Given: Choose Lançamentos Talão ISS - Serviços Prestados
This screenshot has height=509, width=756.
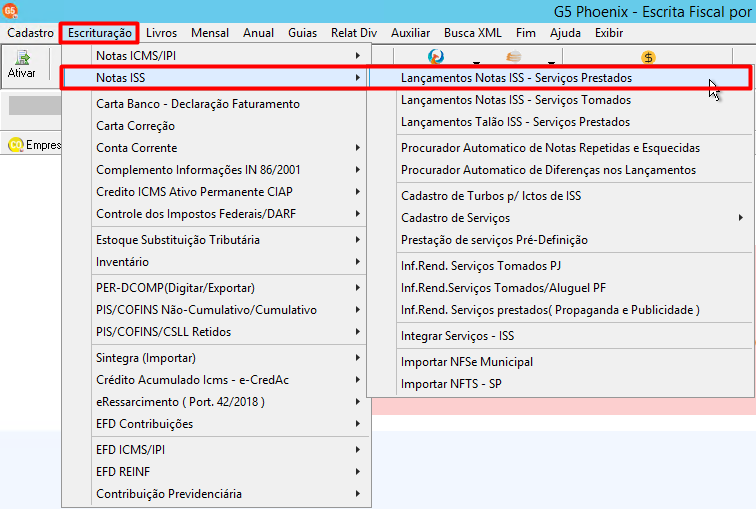Looking at the screenshot, I should (560, 122).
